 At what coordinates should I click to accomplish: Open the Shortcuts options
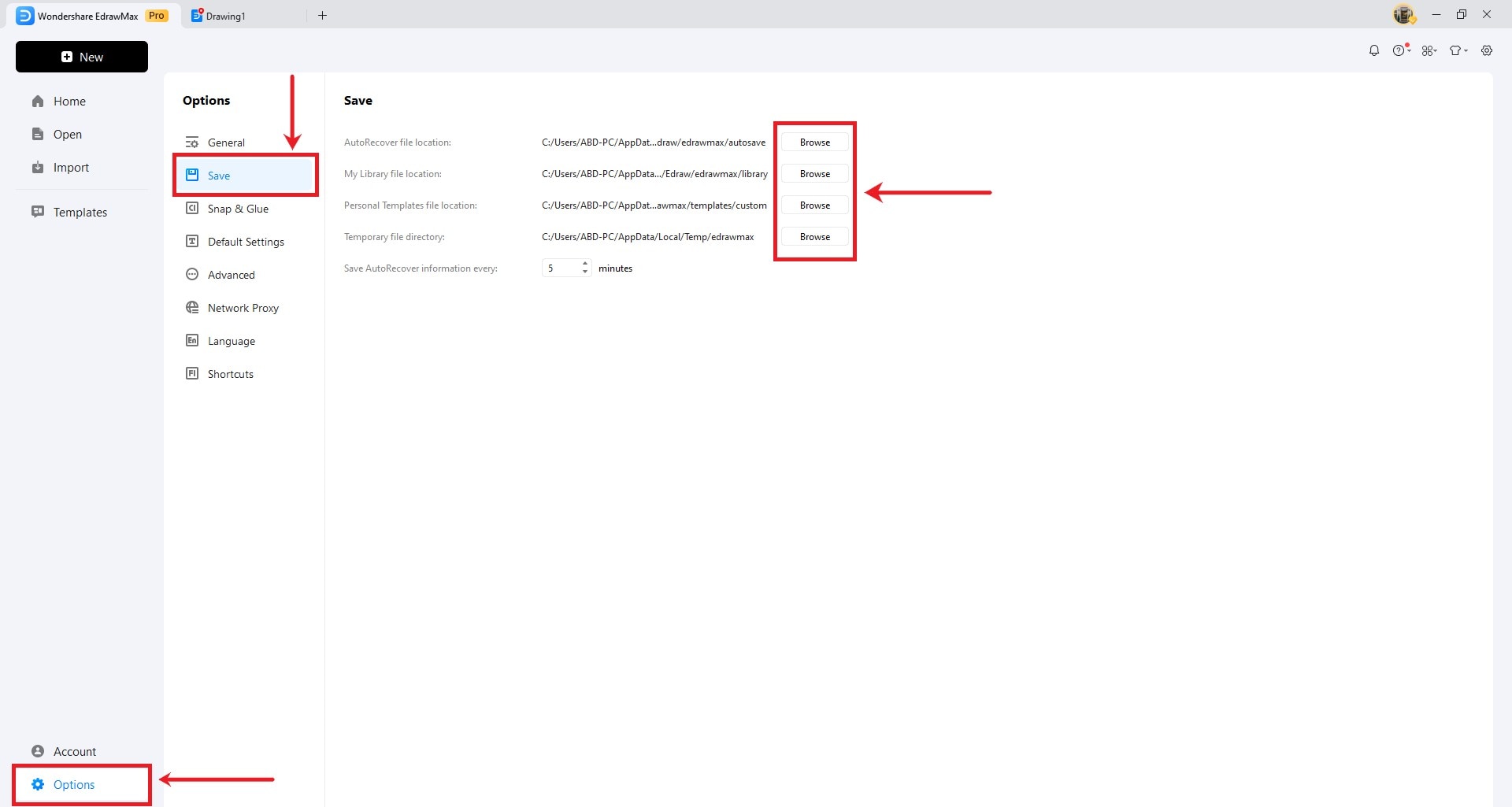click(x=230, y=374)
